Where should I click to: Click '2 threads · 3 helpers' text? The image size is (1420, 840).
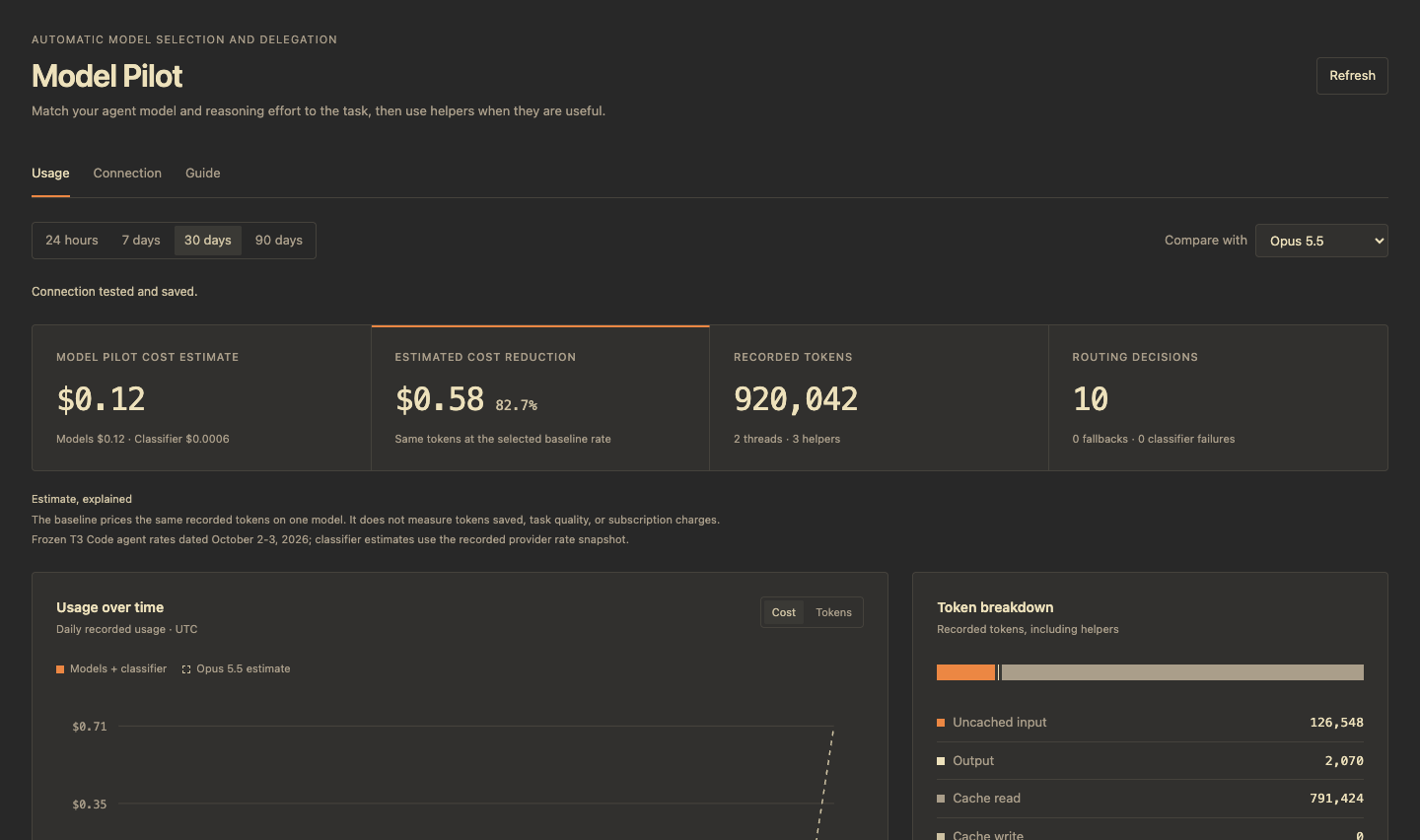point(787,439)
